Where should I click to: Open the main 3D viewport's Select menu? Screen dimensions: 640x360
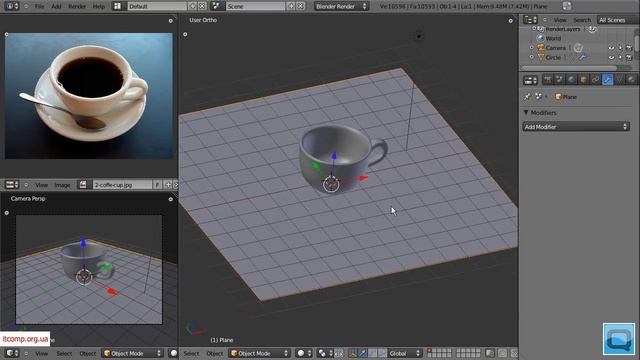click(191, 353)
